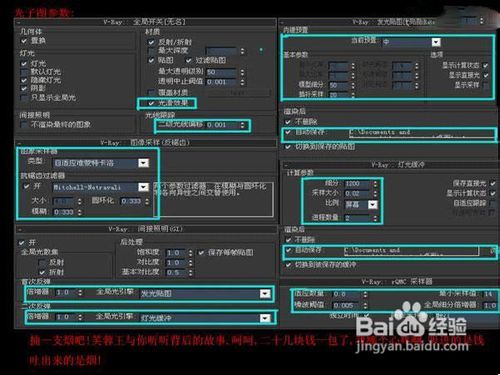Click the 灯光缓冲 自动保存 file path field
The height and width of the screenshot is (375, 500).
coord(412,251)
